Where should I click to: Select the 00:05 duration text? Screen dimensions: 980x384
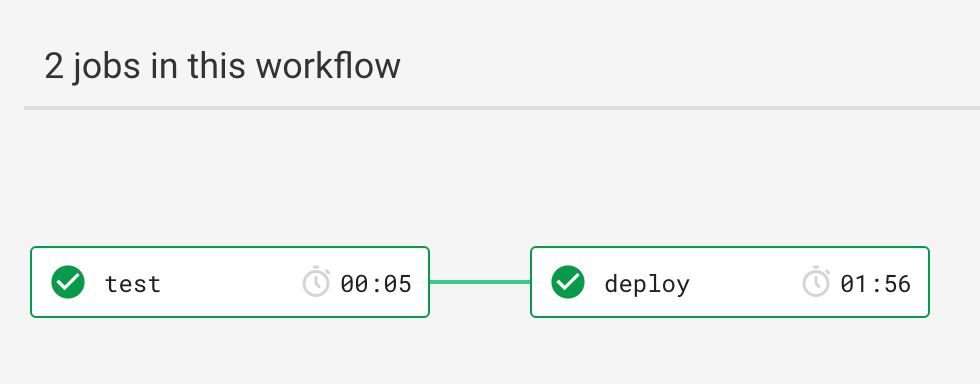tap(376, 284)
